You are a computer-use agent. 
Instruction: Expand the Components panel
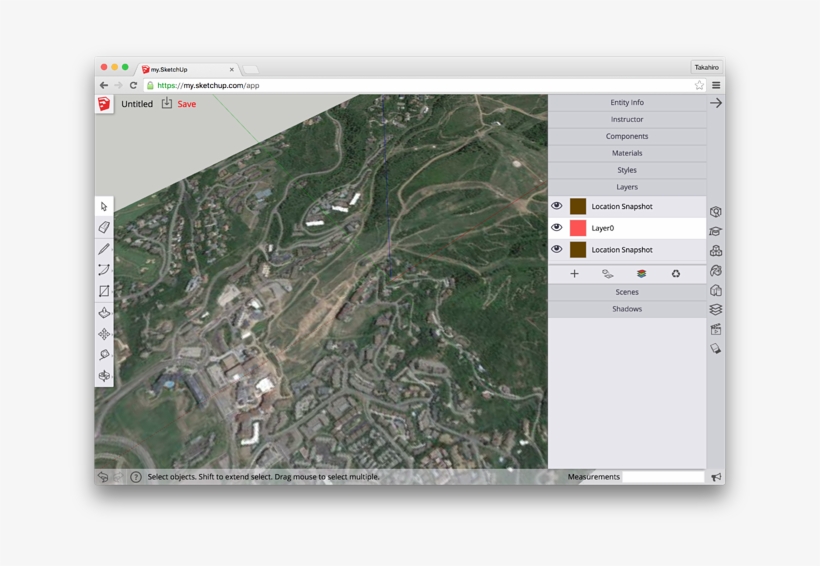tap(627, 136)
